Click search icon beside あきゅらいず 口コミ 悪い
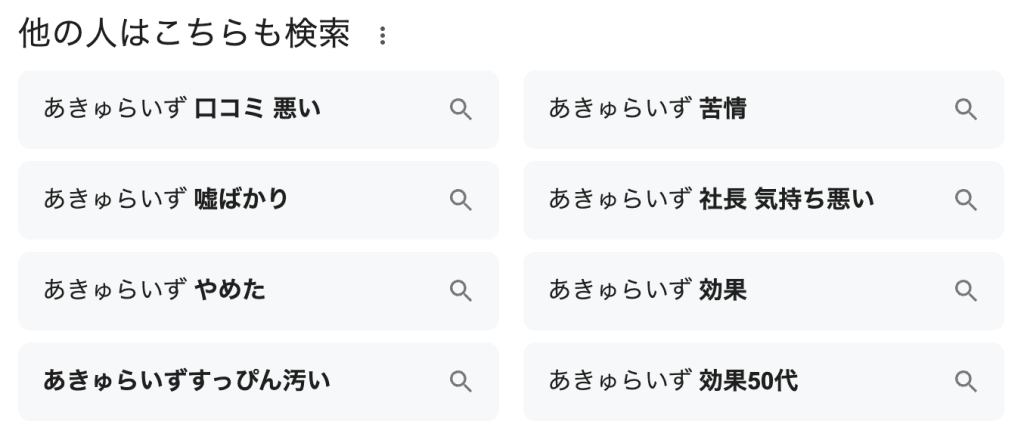 pyautogui.click(x=460, y=109)
